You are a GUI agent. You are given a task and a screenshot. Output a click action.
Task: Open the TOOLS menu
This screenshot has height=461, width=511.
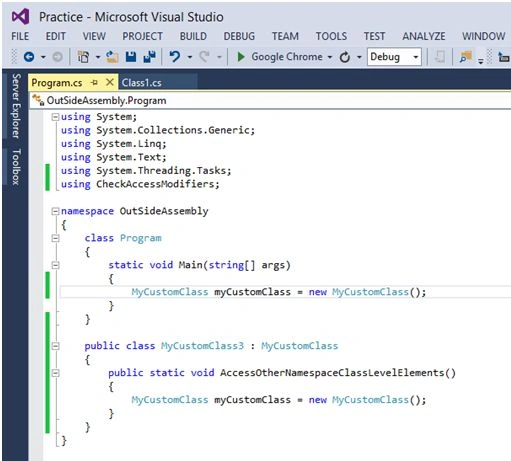[331, 36]
